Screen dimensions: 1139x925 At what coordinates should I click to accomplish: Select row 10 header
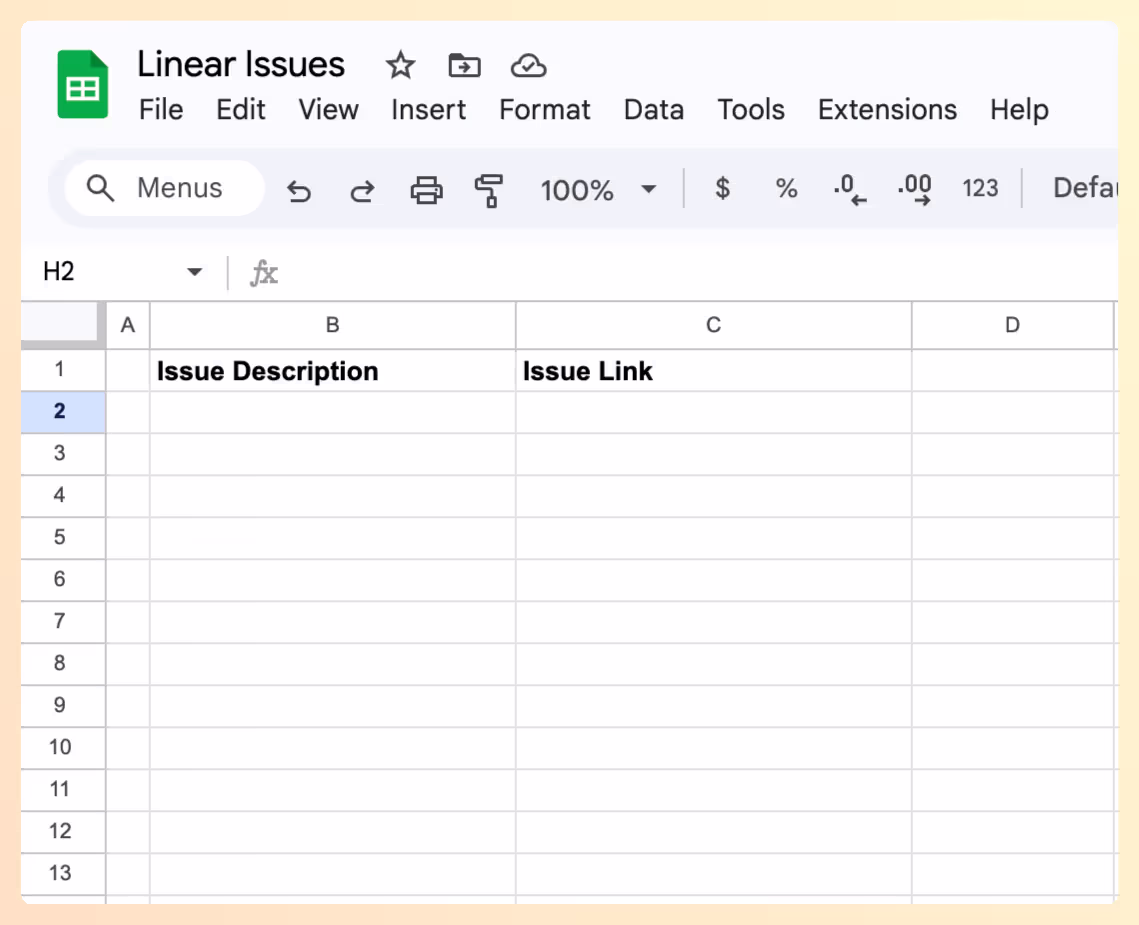(63, 748)
